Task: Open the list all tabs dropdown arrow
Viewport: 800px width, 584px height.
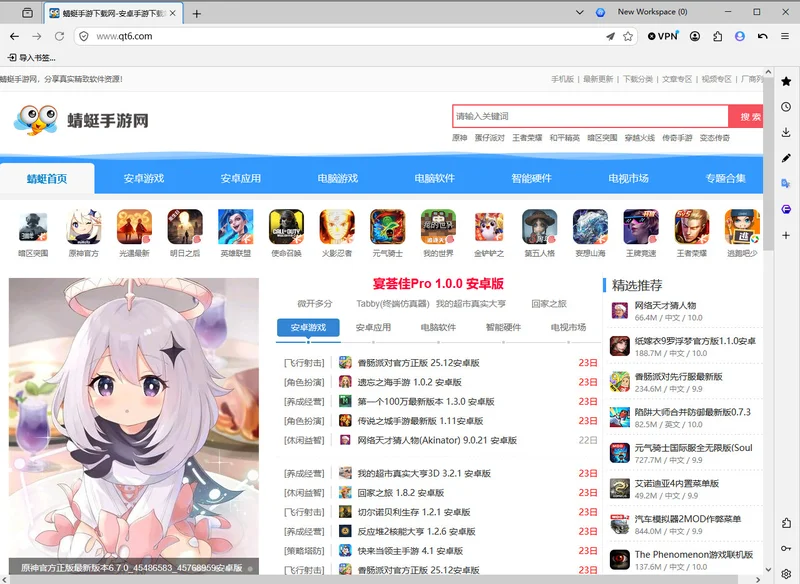Action: (580, 12)
